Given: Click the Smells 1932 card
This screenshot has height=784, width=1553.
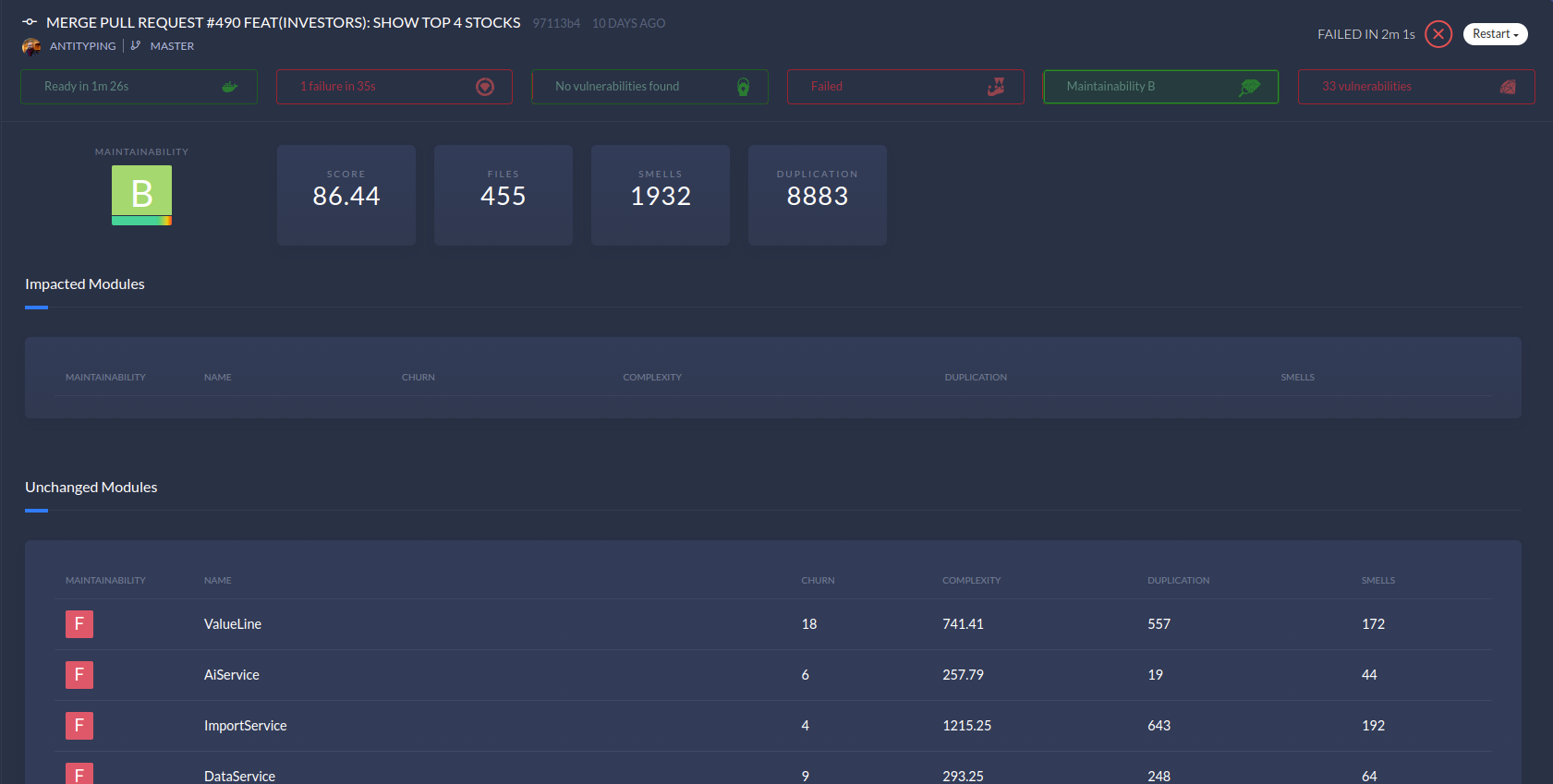Looking at the screenshot, I should (661, 195).
